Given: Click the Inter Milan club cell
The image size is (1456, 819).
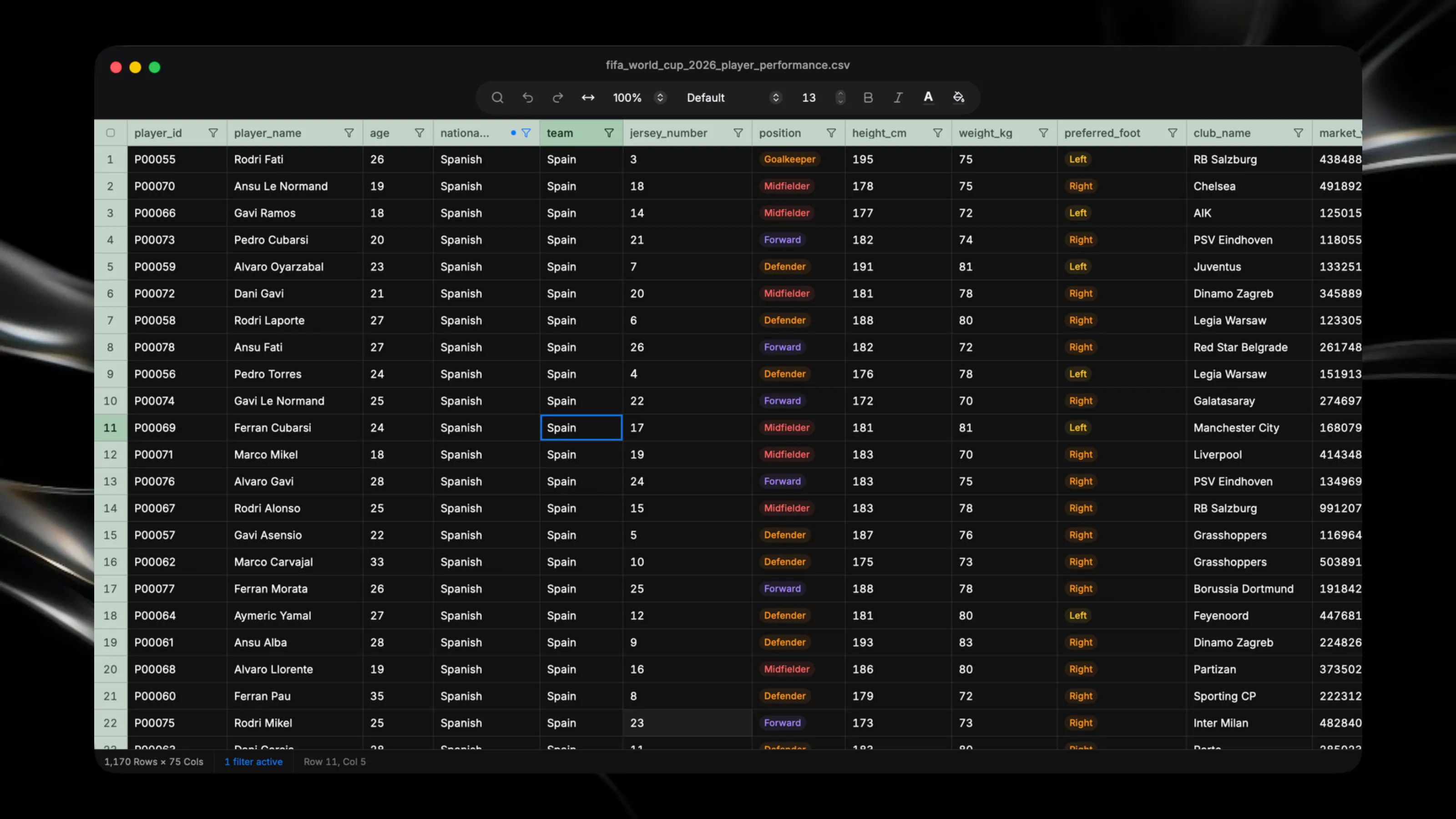Looking at the screenshot, I should (x=1249, y=723).
